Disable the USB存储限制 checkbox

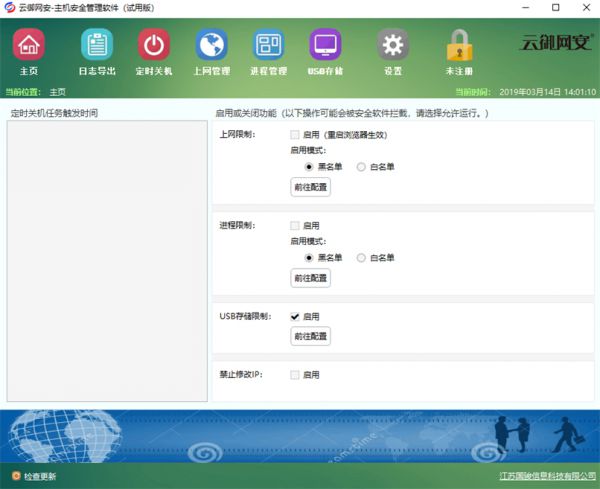[295, 317]
